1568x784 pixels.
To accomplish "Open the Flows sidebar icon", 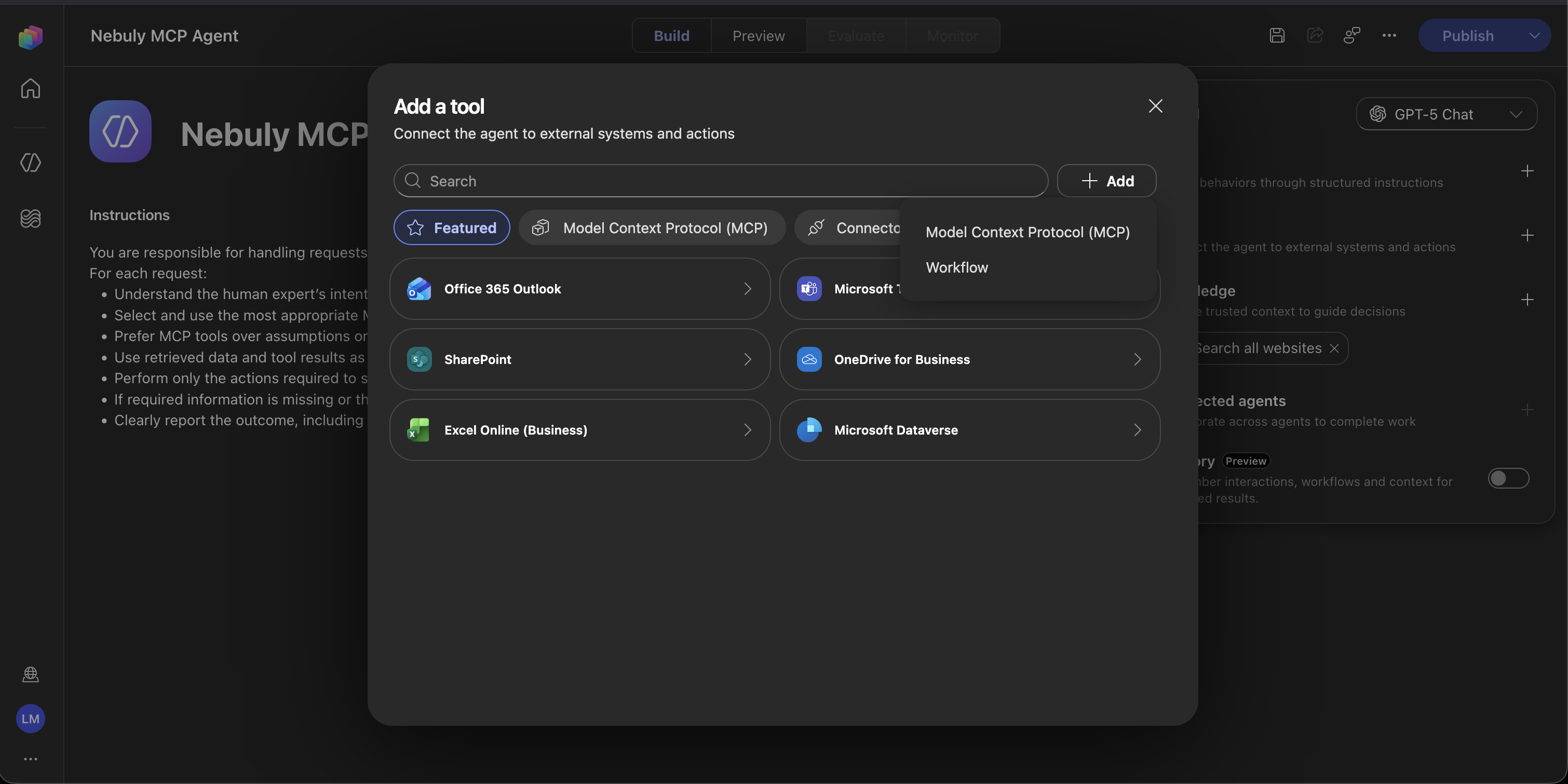I will 31,218.
